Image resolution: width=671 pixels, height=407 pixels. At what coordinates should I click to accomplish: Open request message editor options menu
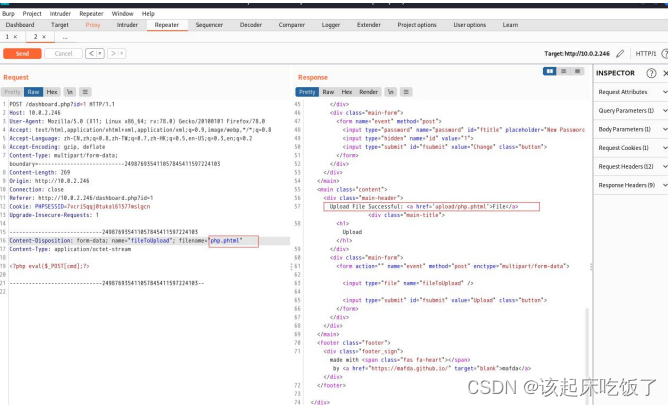coord(85,92)
